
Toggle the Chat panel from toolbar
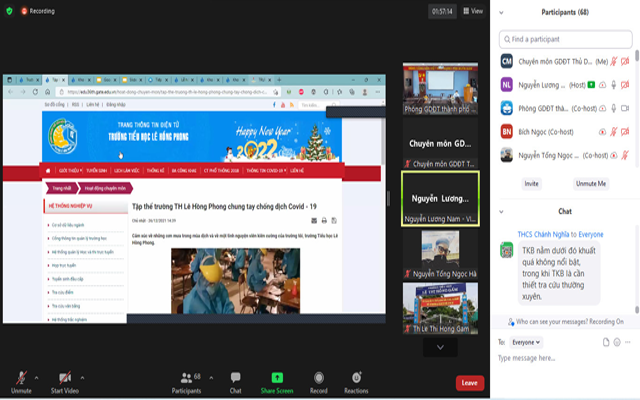tap(236, 382)
